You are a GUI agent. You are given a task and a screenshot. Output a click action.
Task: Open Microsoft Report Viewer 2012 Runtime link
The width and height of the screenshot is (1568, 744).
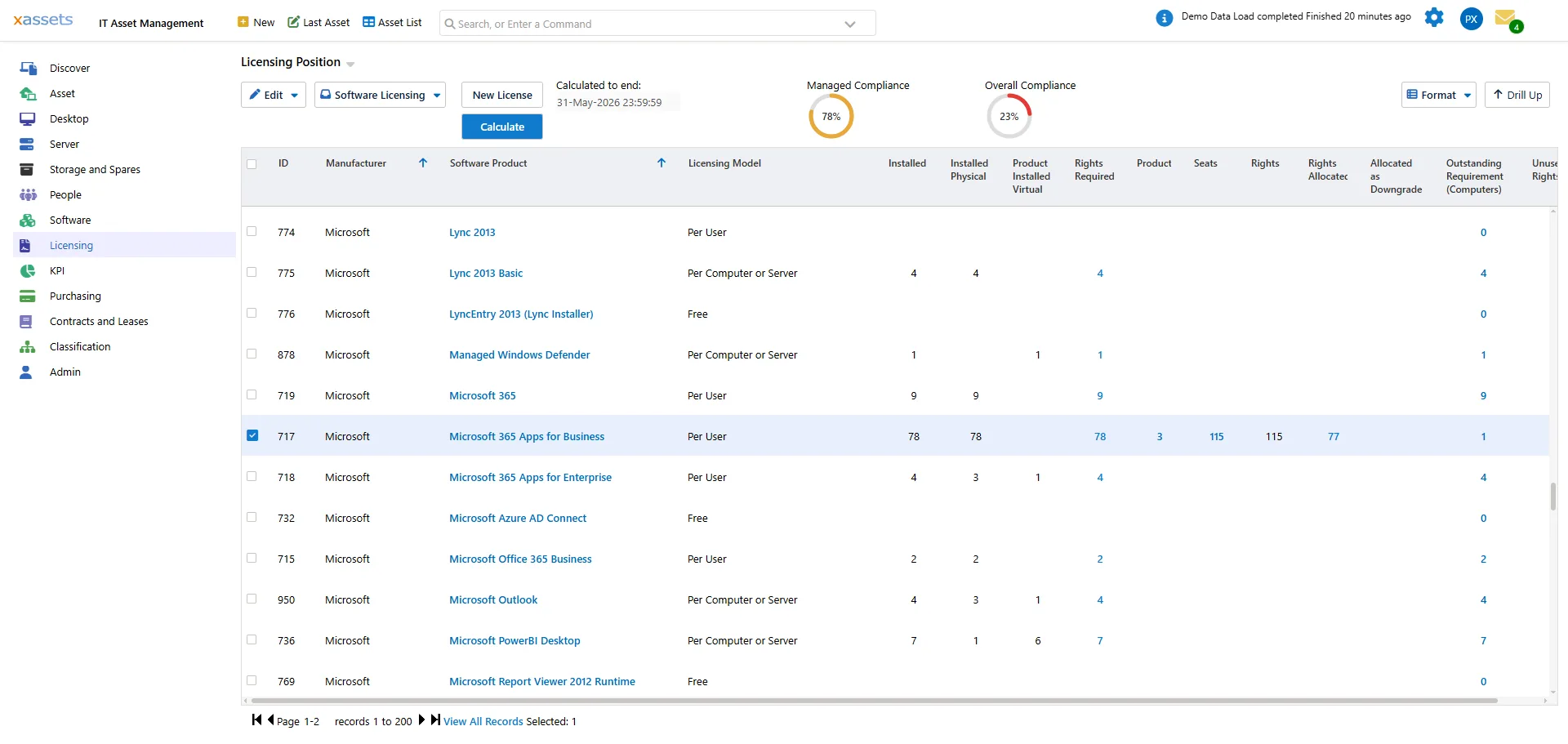(x=542, y=681)
